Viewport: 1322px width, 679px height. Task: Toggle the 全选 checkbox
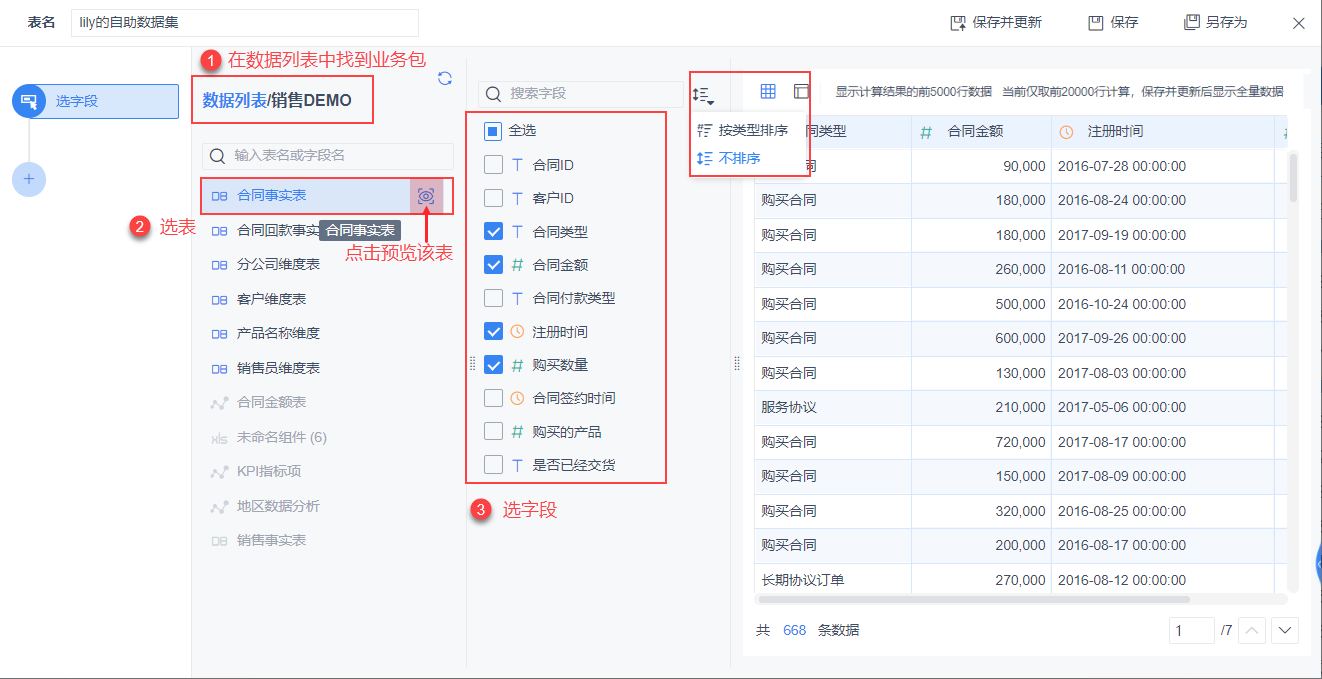pos(493,131)
